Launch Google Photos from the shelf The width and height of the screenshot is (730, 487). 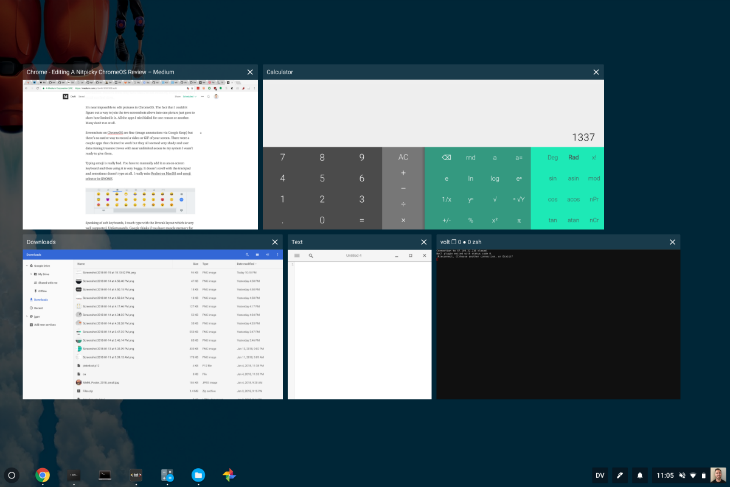pyautogui.click(x=229, y=475)
